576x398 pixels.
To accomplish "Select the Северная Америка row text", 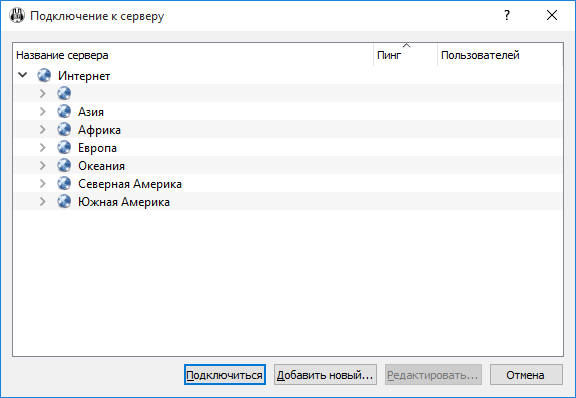I will point(130,184).
